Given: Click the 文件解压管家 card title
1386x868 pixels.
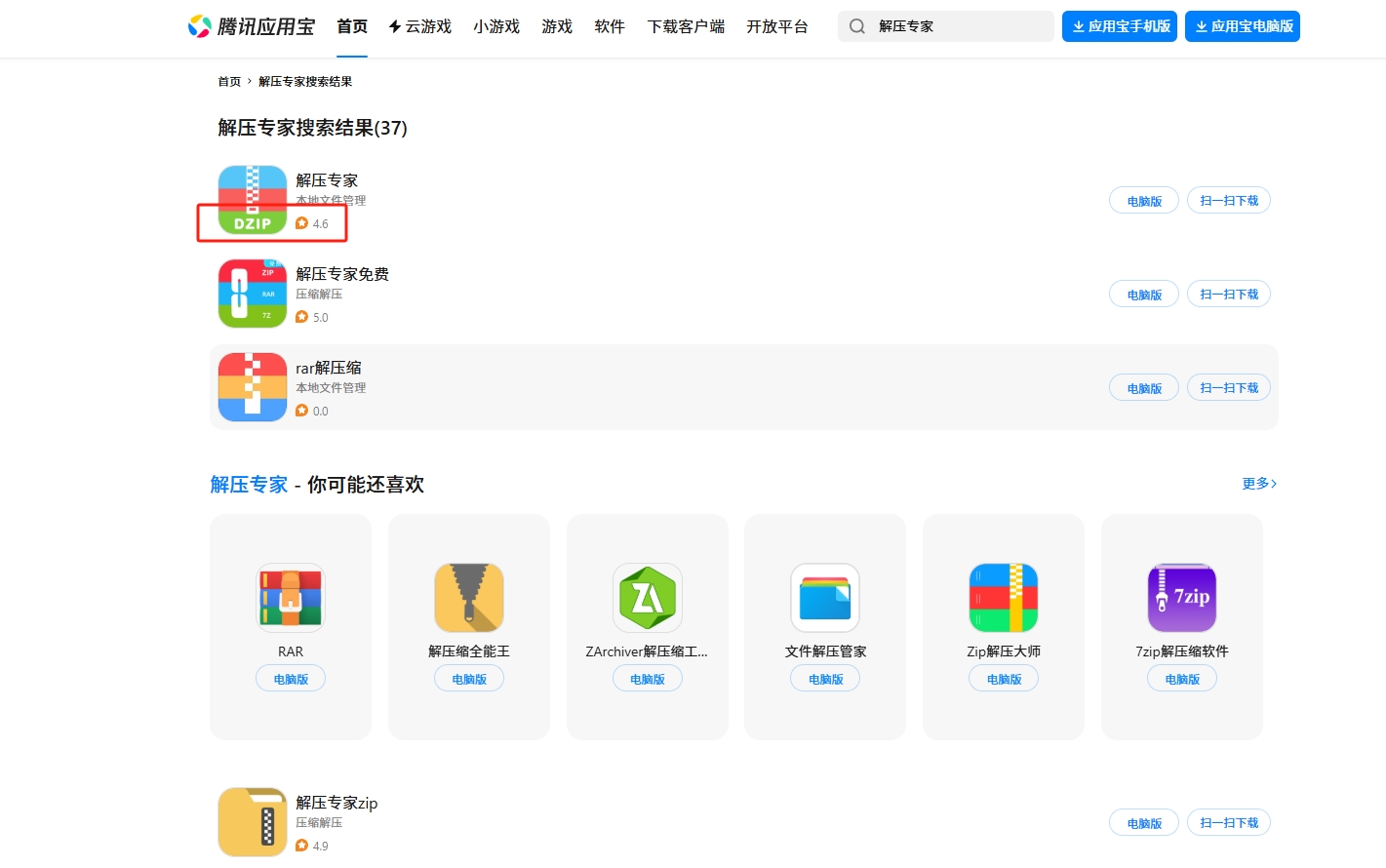Looking at the screenshot, I should tap(825, 651).
